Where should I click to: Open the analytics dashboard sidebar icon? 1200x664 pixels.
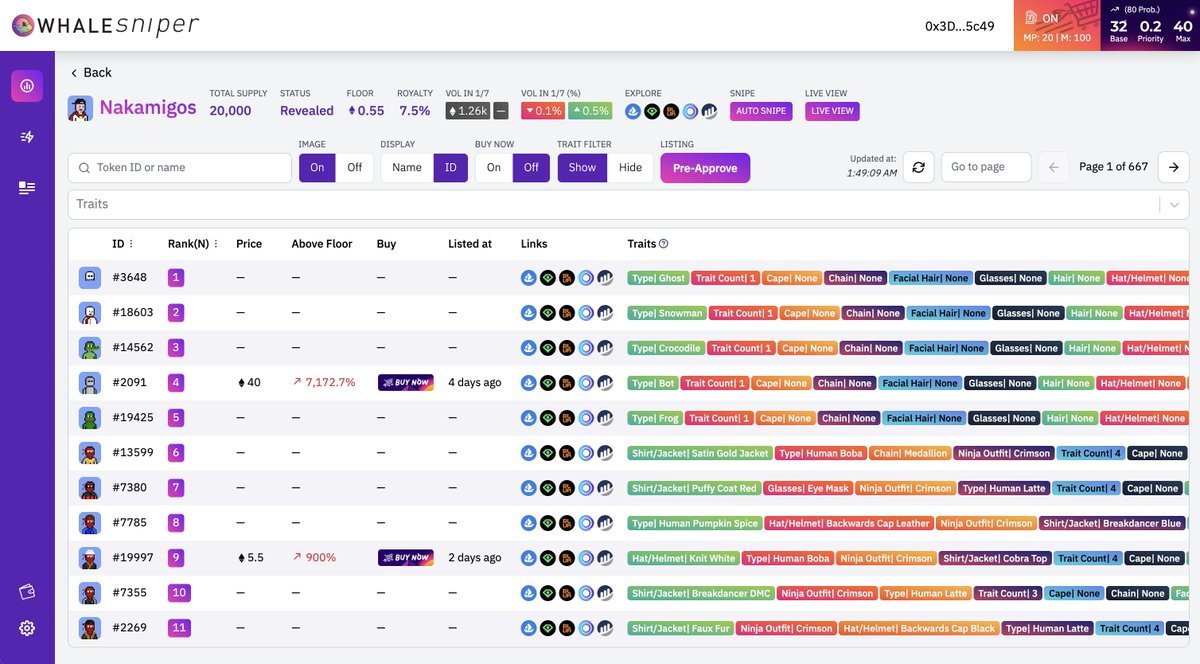point(27,86)
